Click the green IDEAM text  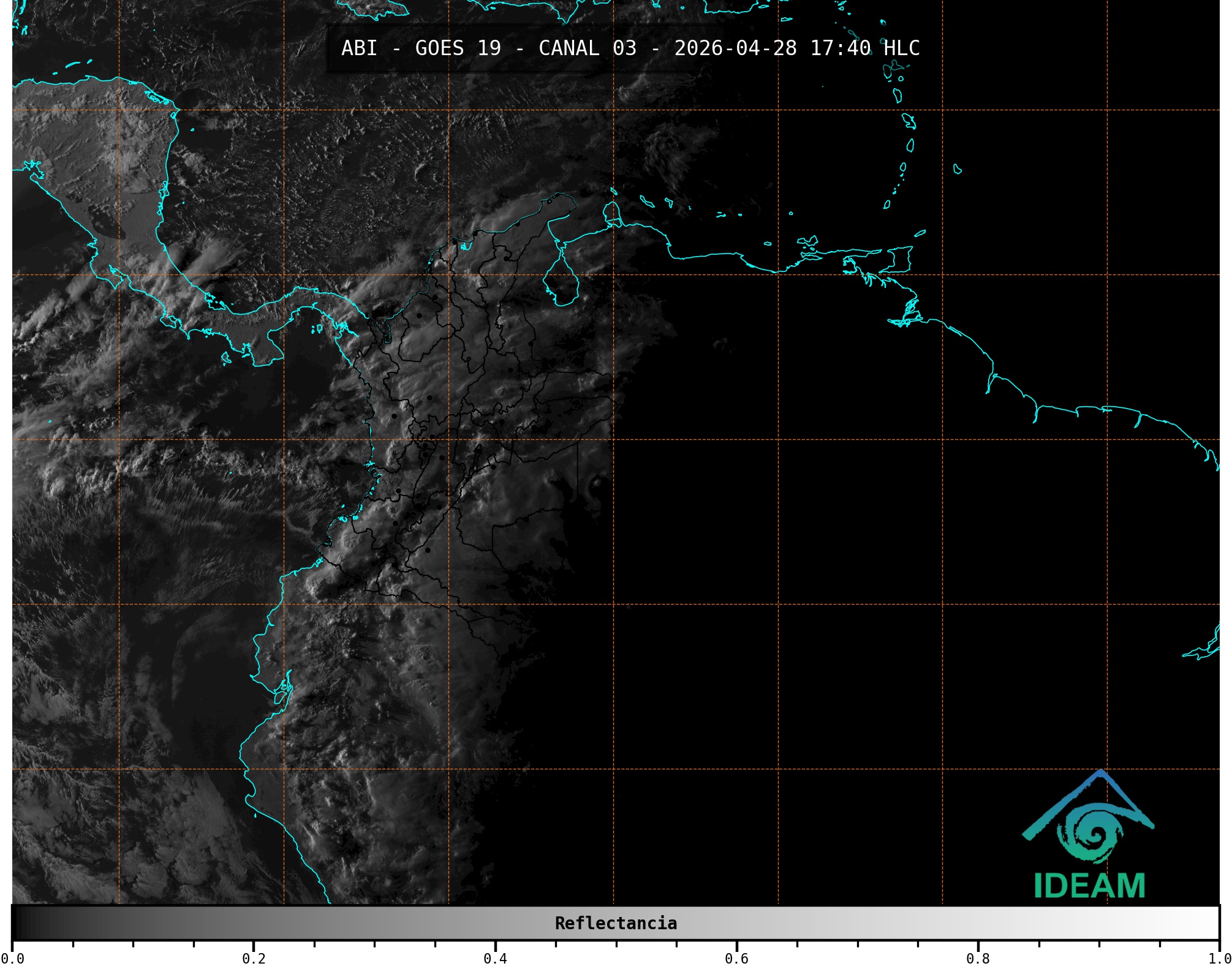(x=1089, y=886)
